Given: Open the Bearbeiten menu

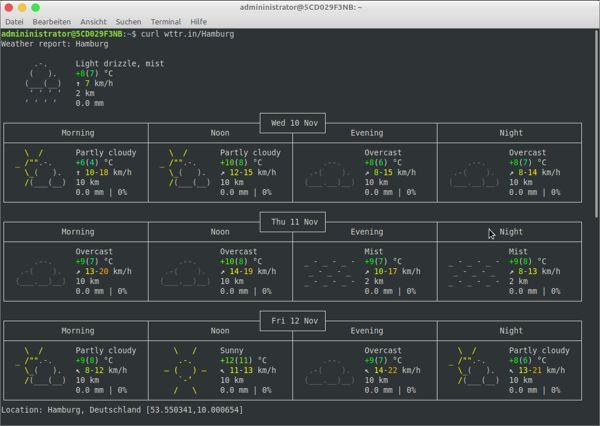Looking at the screenshot, I should 51,21.
